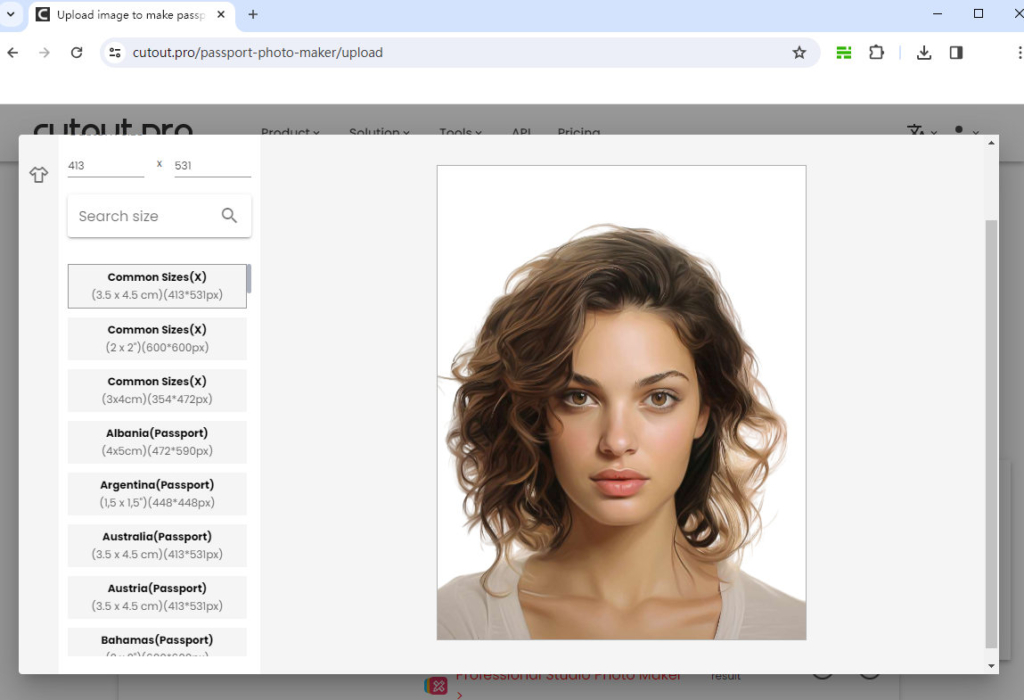This screenshot has height=700, width=1024.
Task: Toggle the browser side panel
Action: (x=956, y=52)
